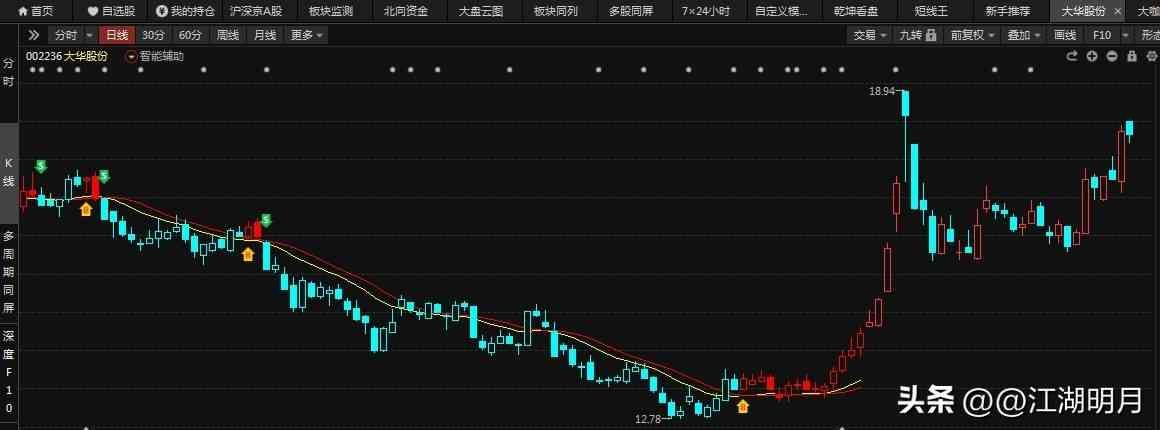Click the zoom out (−) chart icon
Image resolution: width=1160 pixels, height=430 pixels.
tap(1112, 56)
